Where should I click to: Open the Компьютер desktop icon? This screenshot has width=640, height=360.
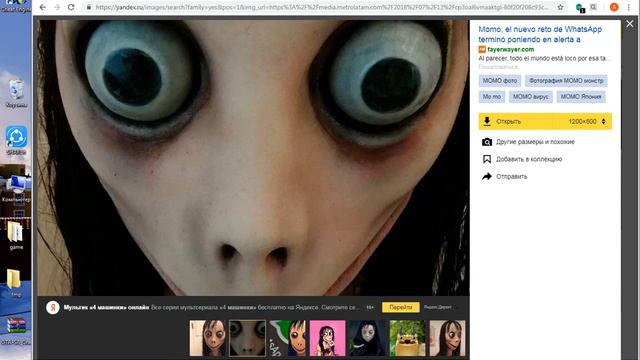click(x=16, y=188)
